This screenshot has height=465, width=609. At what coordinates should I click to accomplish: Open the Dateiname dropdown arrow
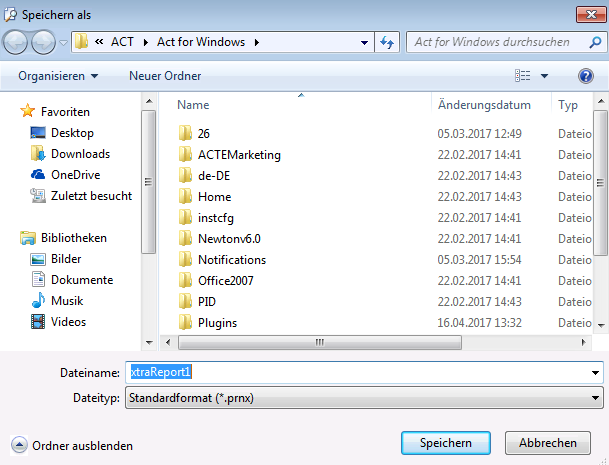[x=595, y=373]
